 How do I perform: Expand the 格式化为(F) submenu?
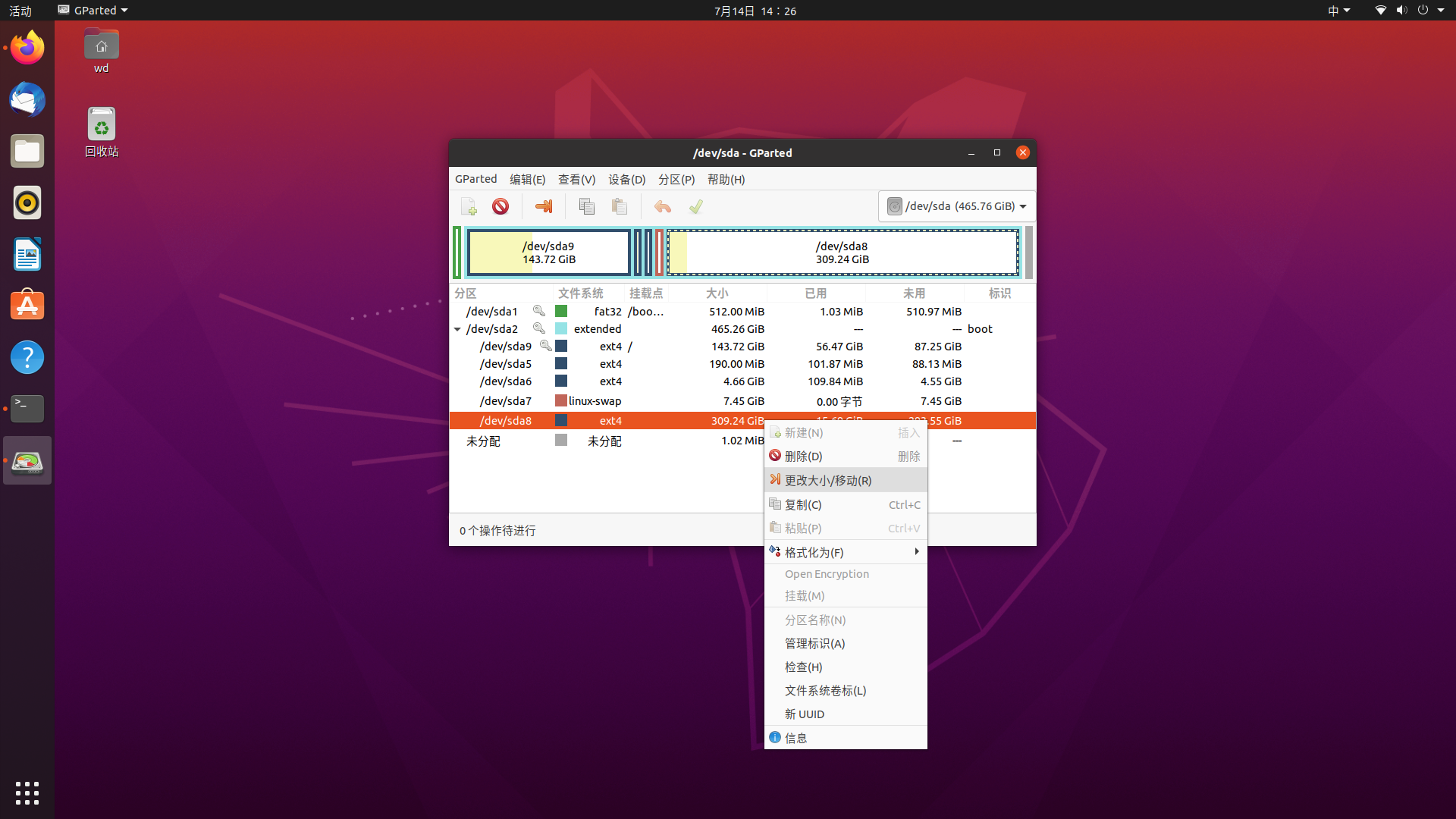click(846, 552)
